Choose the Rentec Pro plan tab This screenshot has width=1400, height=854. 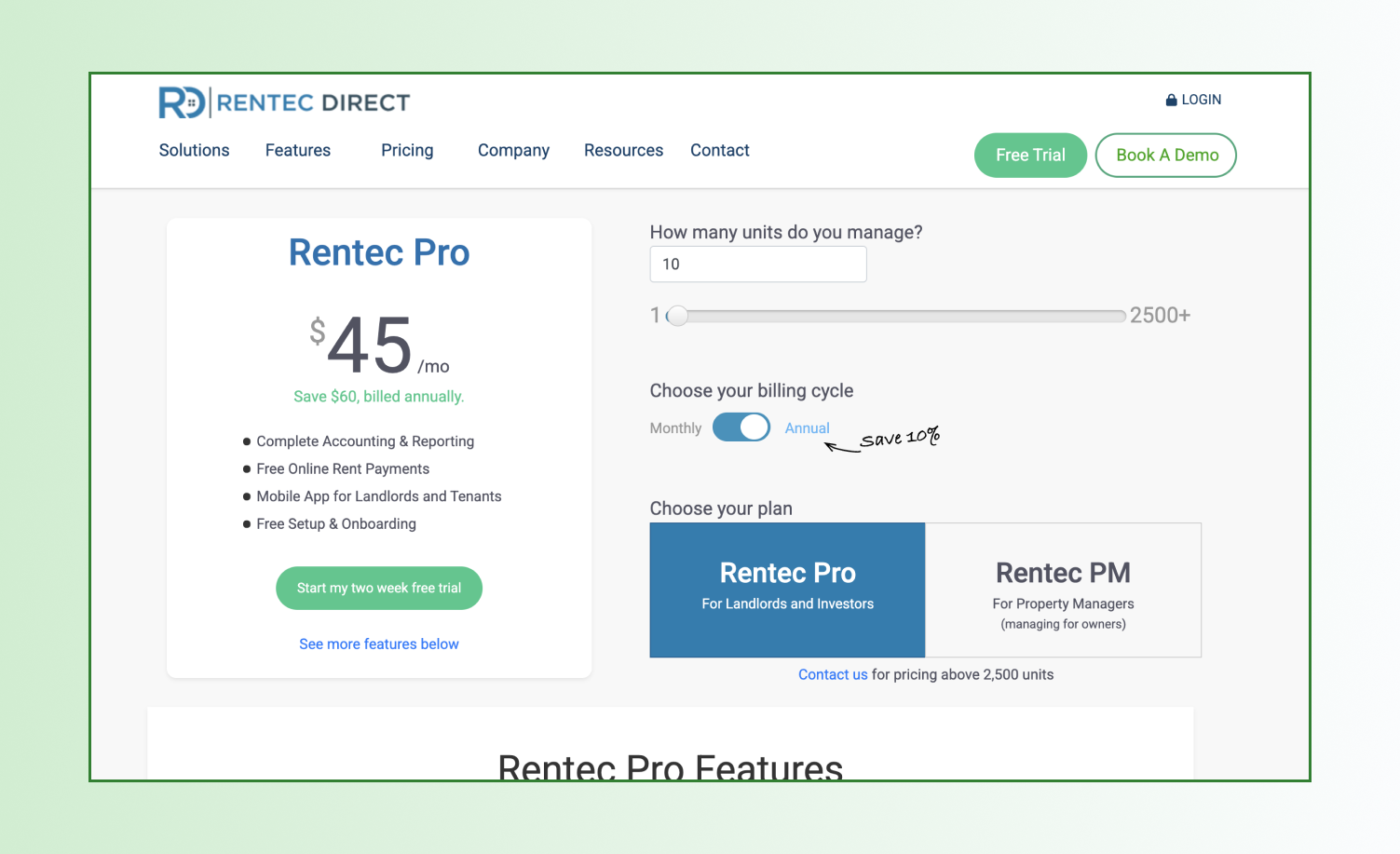(787, 590)
